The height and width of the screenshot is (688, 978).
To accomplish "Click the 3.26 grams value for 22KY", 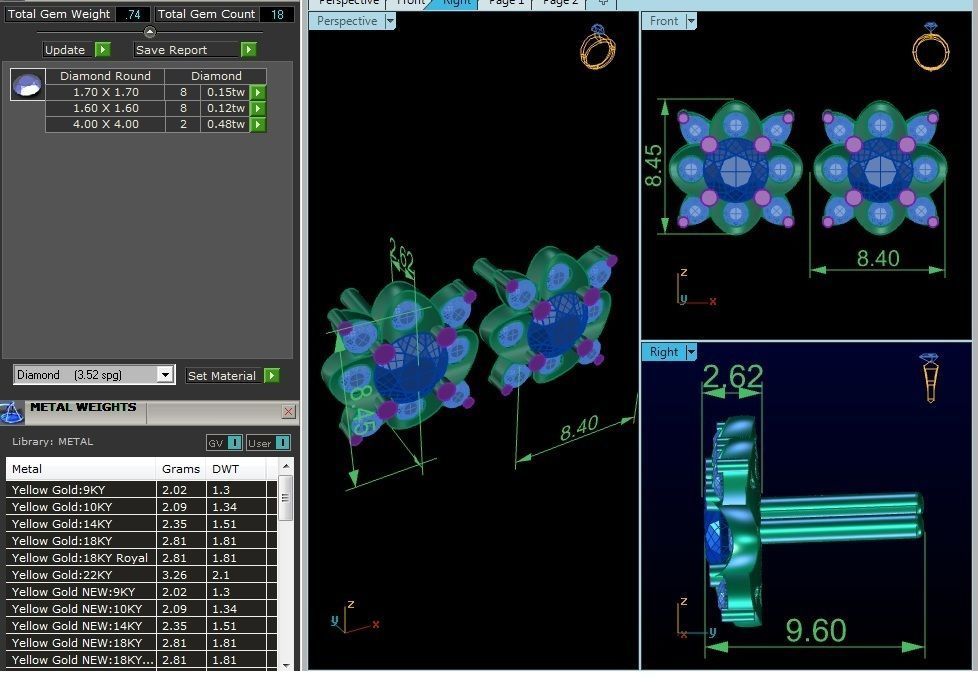I will [x=174, y=574].
